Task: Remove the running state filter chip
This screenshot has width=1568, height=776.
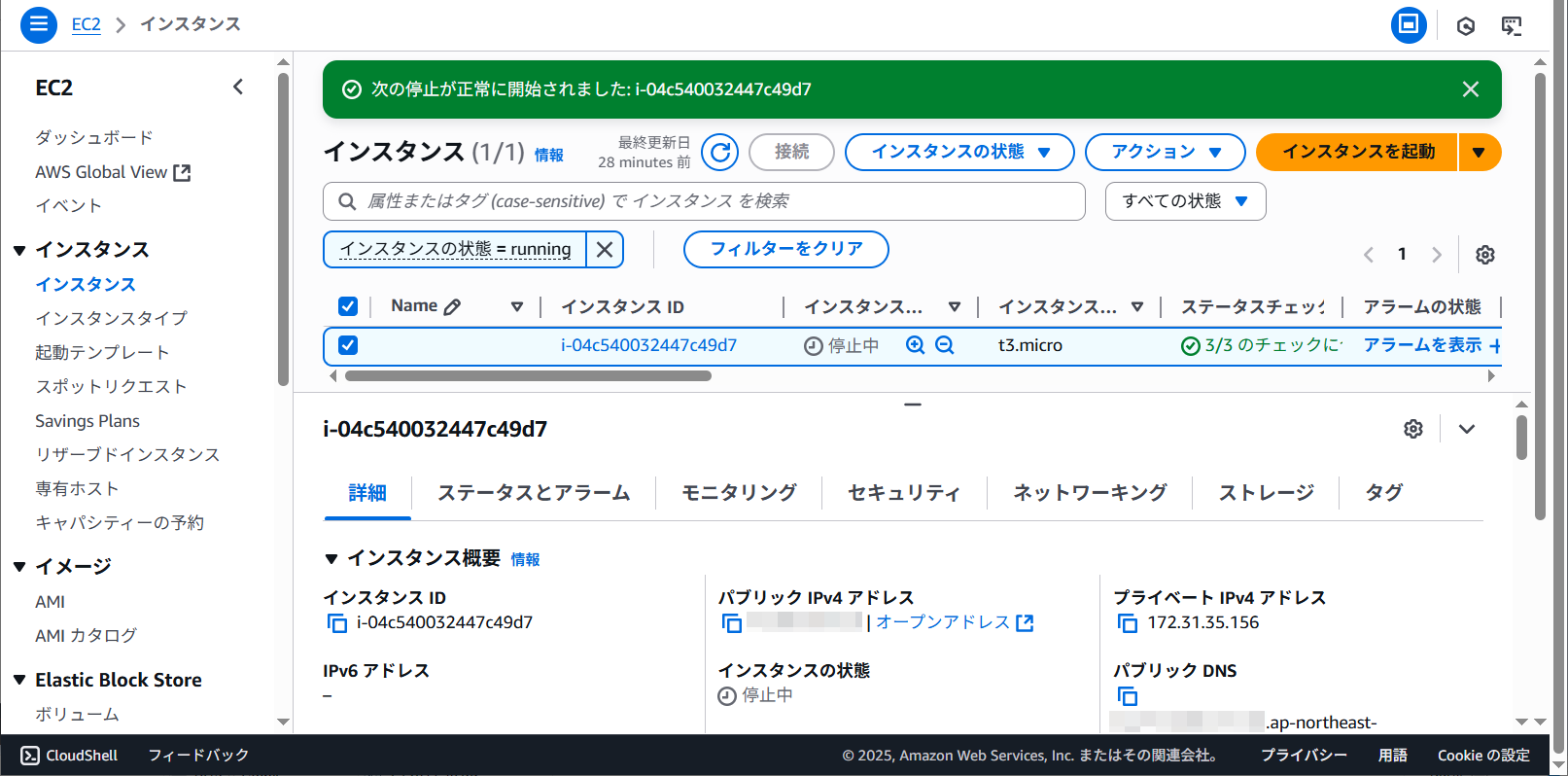Action: click(x=605, y=250)
